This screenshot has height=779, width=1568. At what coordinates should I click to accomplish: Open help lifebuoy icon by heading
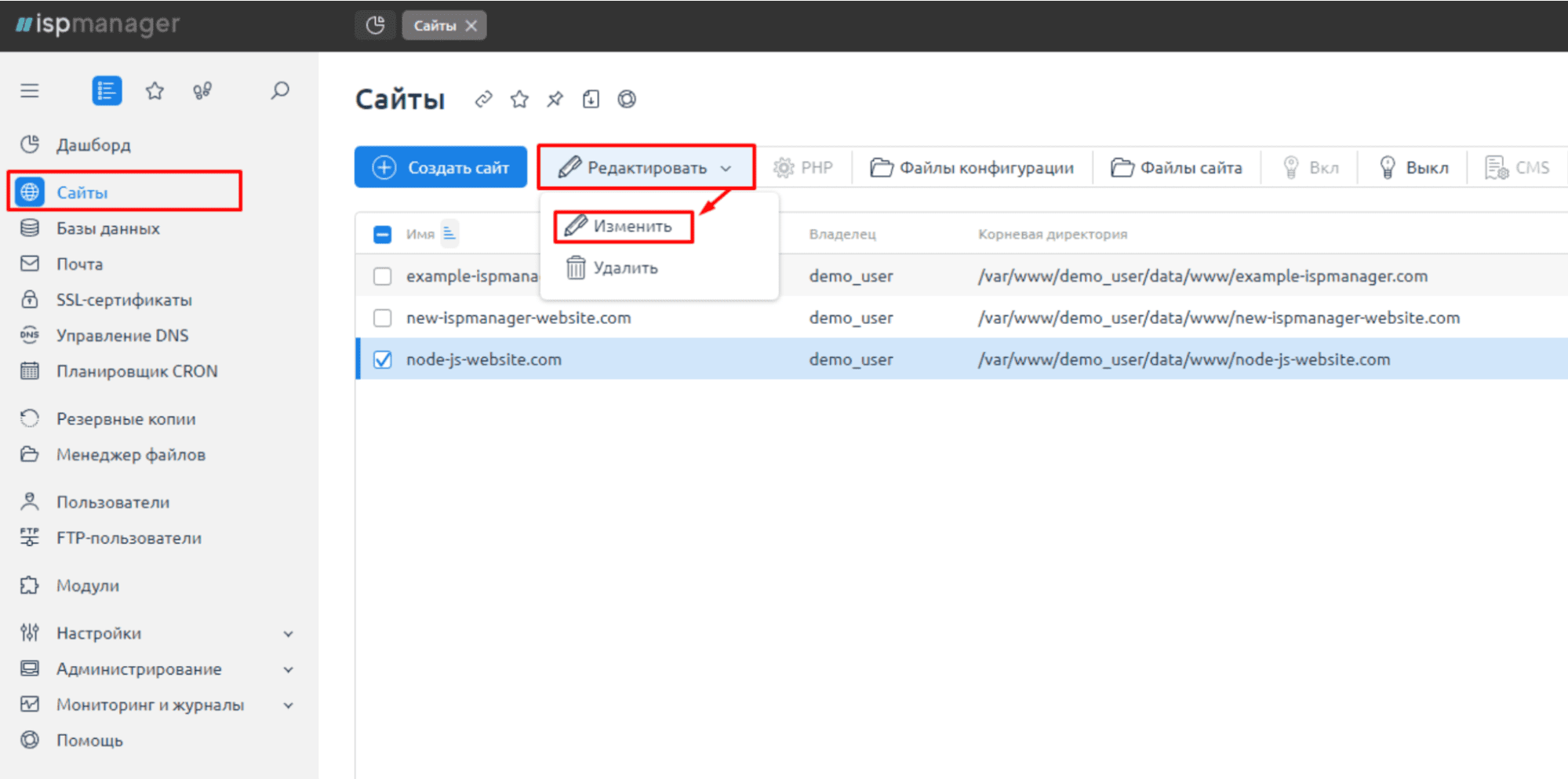[627, 100]
